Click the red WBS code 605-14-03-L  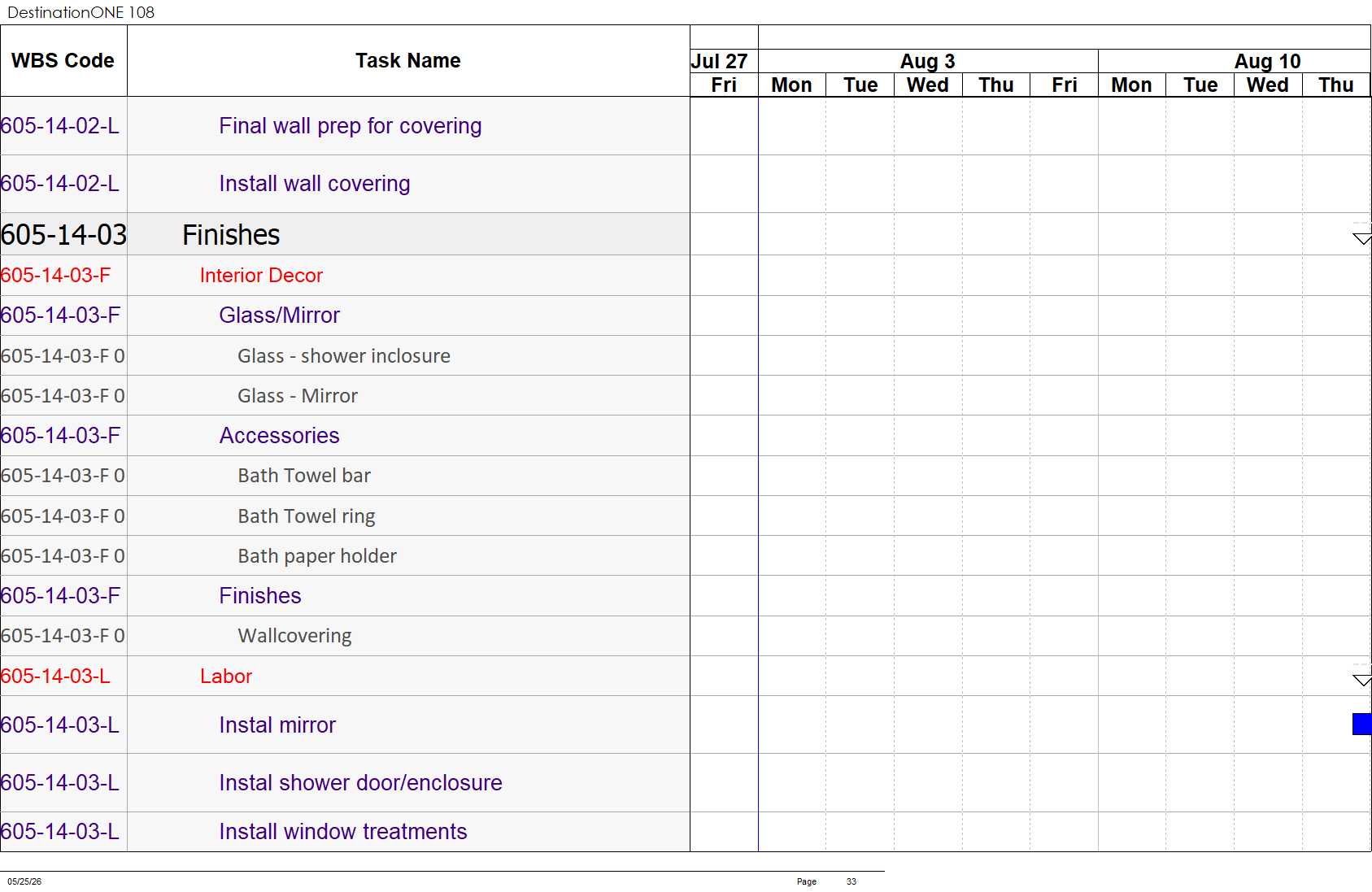(55, 677)
